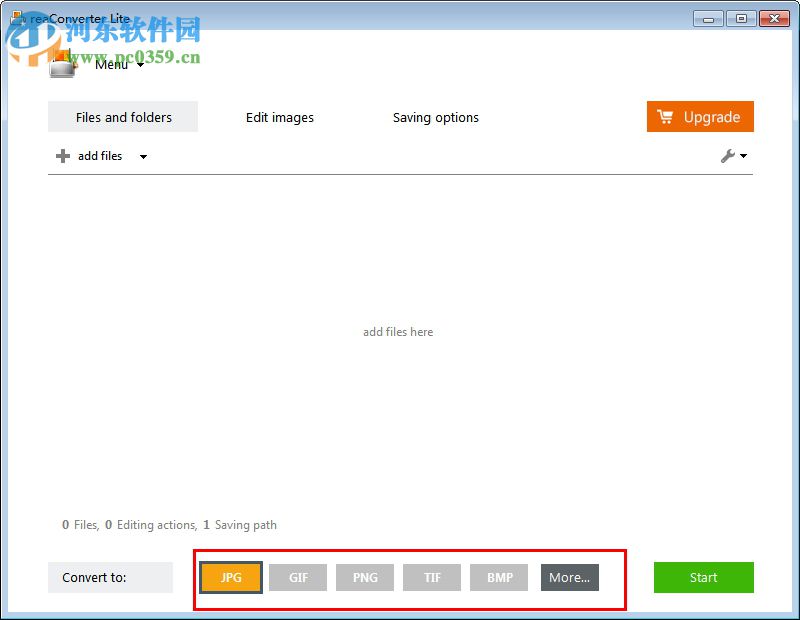
Task: Click the reaConverter printer logo icon
Action: tap(63, 65)
